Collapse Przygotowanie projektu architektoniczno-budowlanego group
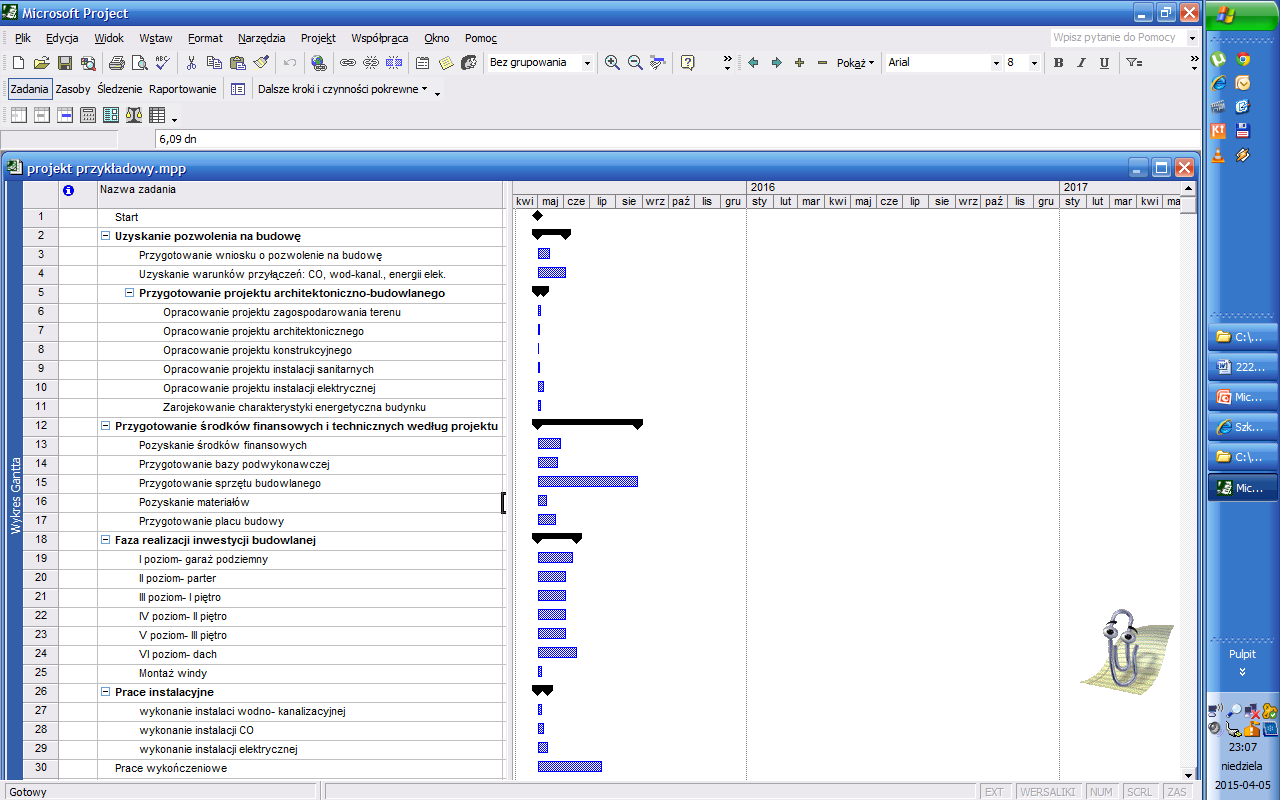This screenshot has width=1280, height=800. point(129,294)
